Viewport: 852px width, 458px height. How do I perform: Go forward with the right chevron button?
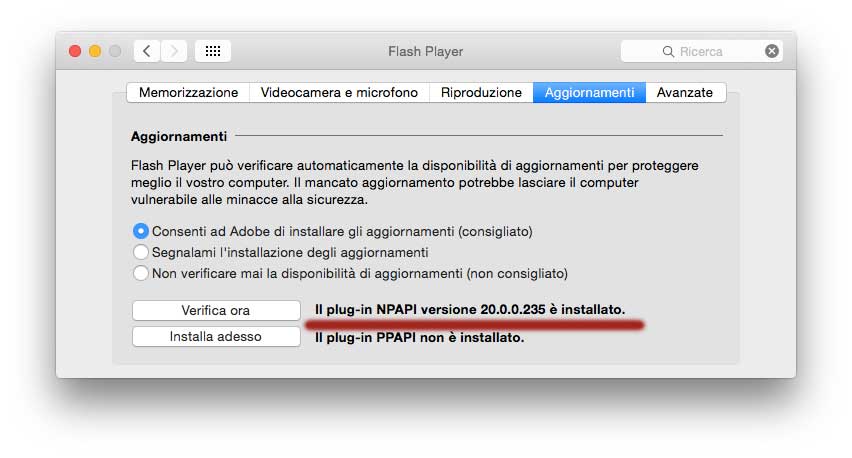174,51
